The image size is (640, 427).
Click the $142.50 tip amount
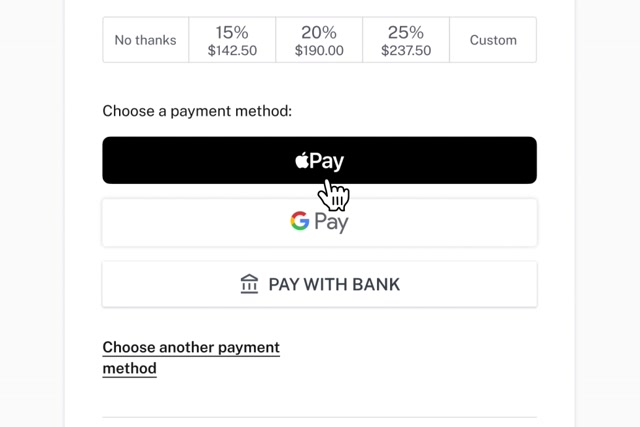click(x=232, y=50)
